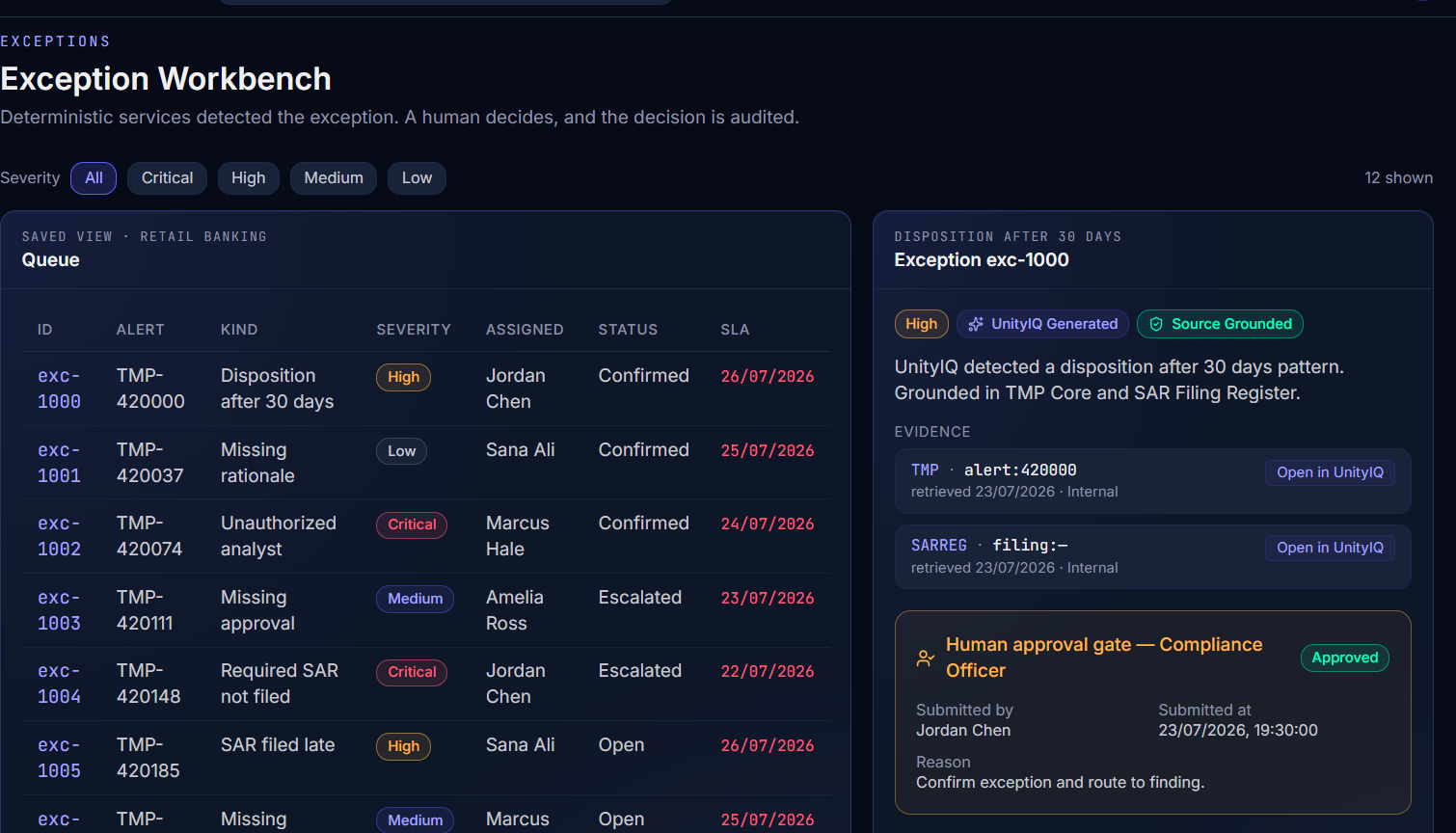
Task: Click Amelia Ross assignee cell
Action: coord(515,610)
